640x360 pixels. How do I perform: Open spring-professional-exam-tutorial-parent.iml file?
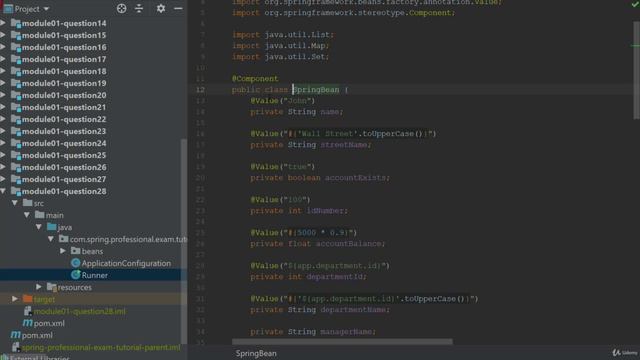pyautogui.click(x=101, y=347)
